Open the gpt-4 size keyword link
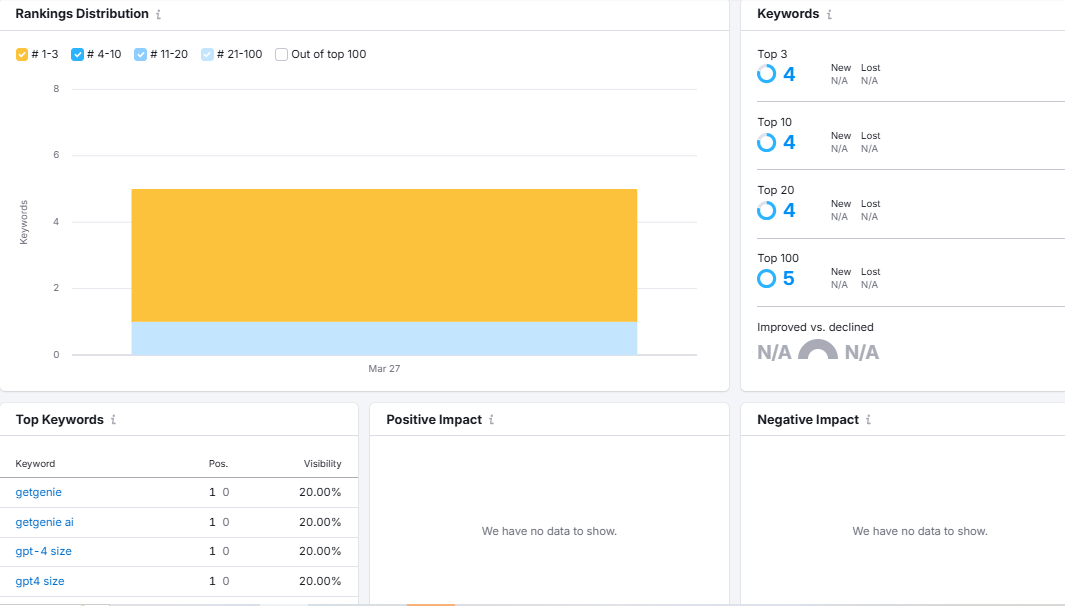1065x606 pixels. tap(44, 551)
